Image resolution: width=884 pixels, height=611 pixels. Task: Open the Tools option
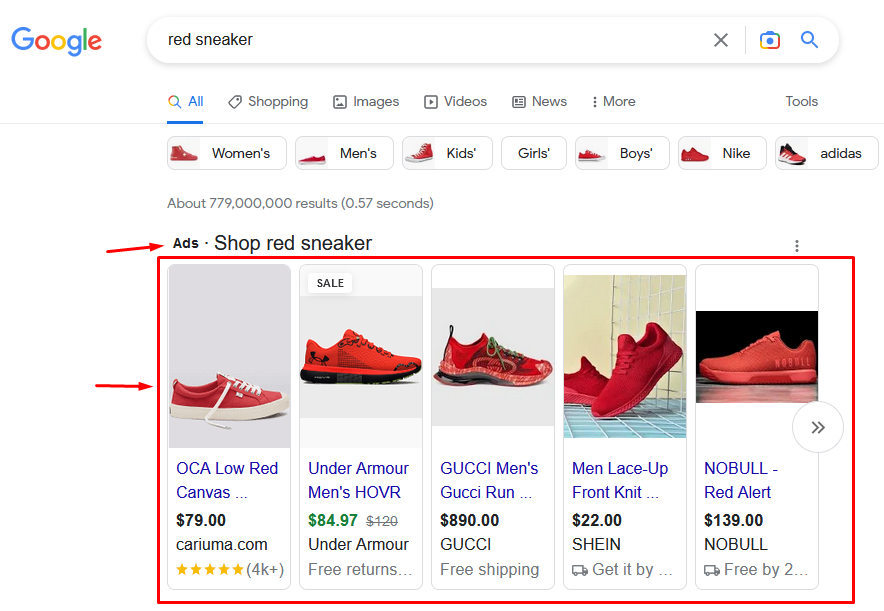[802, 101]
